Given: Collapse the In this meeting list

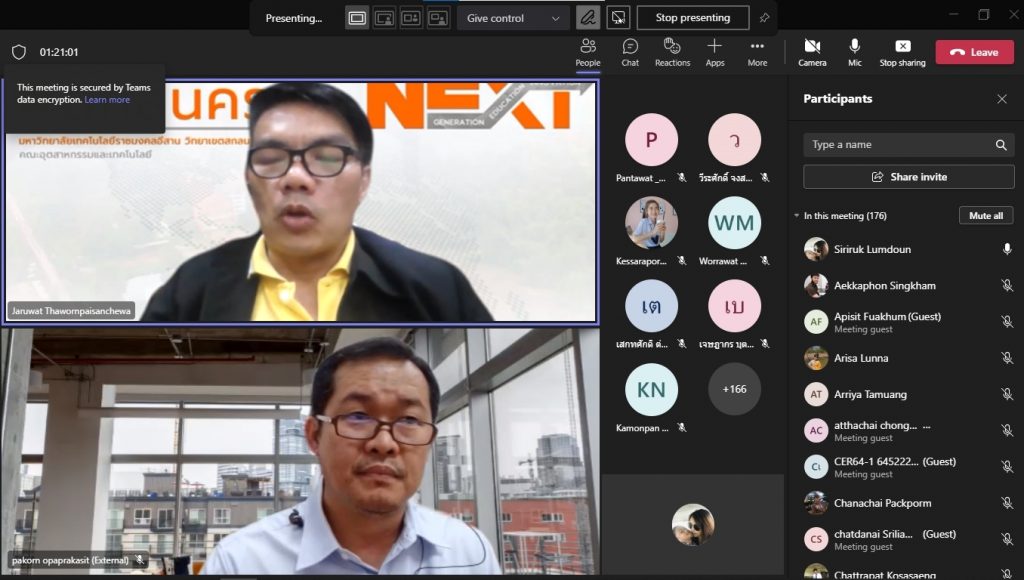Looking at the screenshot, I should [797, 216].
